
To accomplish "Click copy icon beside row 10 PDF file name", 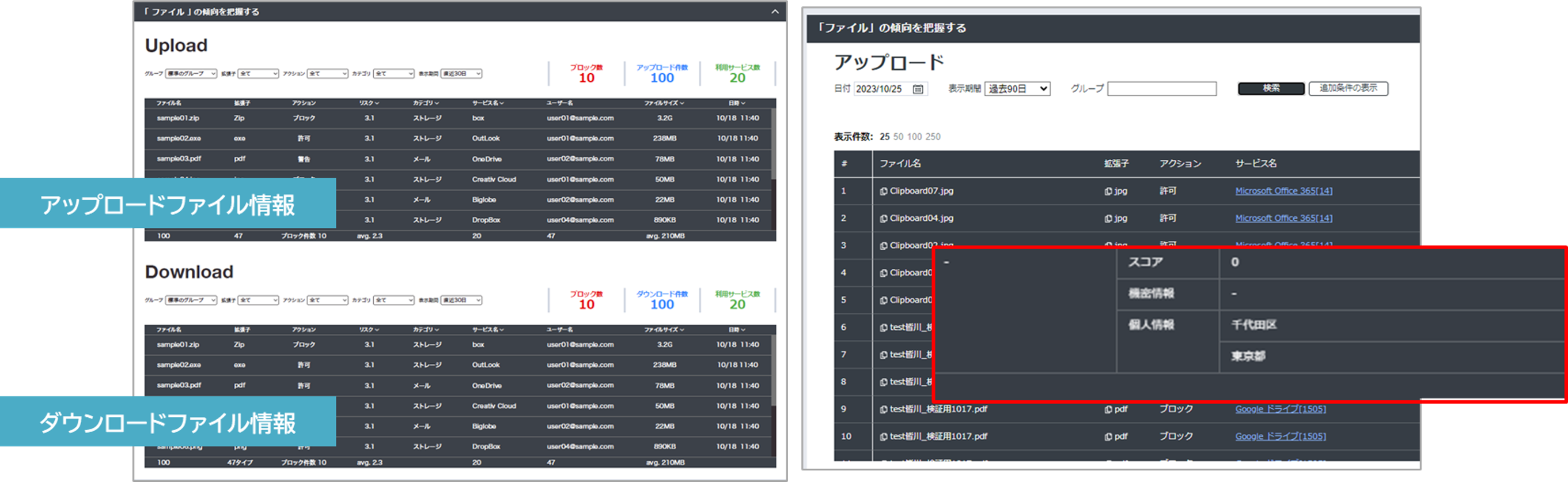I will coord(883,437).
